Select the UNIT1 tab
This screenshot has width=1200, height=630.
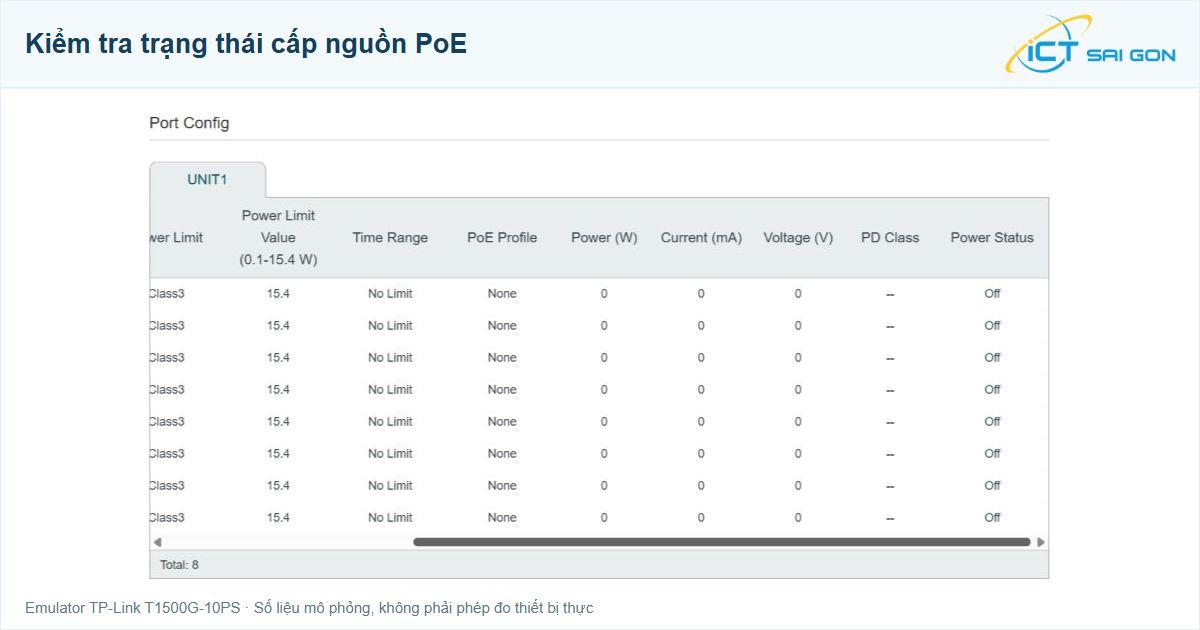(x=207, y=180)
